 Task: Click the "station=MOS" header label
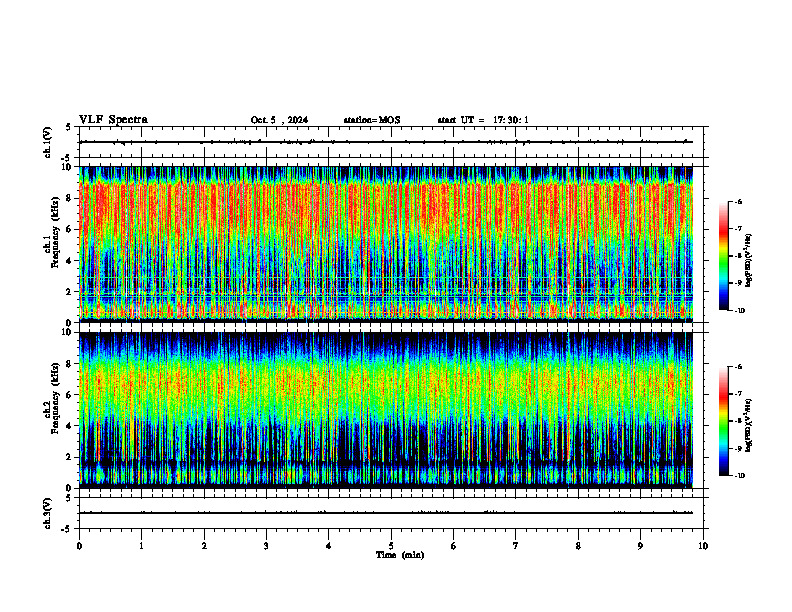(372, 120)
